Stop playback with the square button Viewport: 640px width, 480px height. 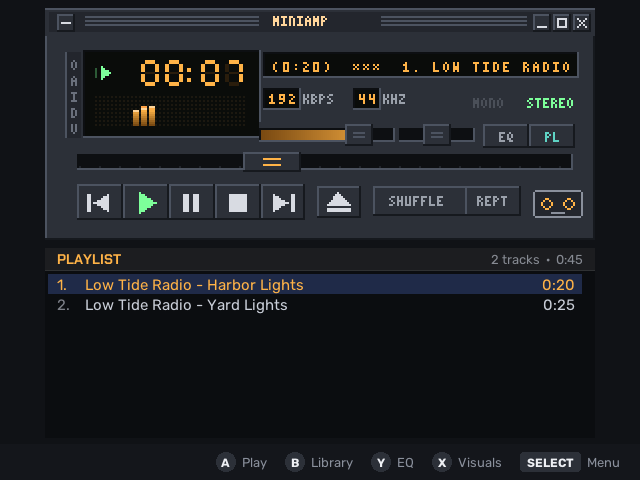pos(237,202)
